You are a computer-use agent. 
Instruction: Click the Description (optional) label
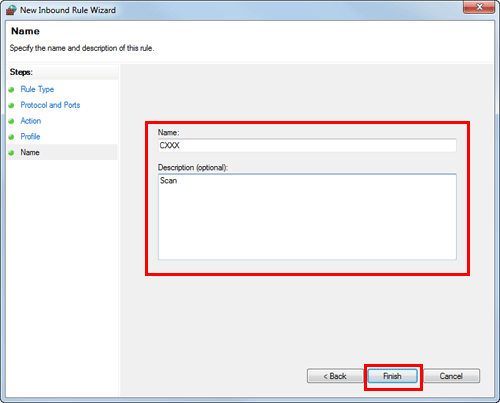[193, 167]
